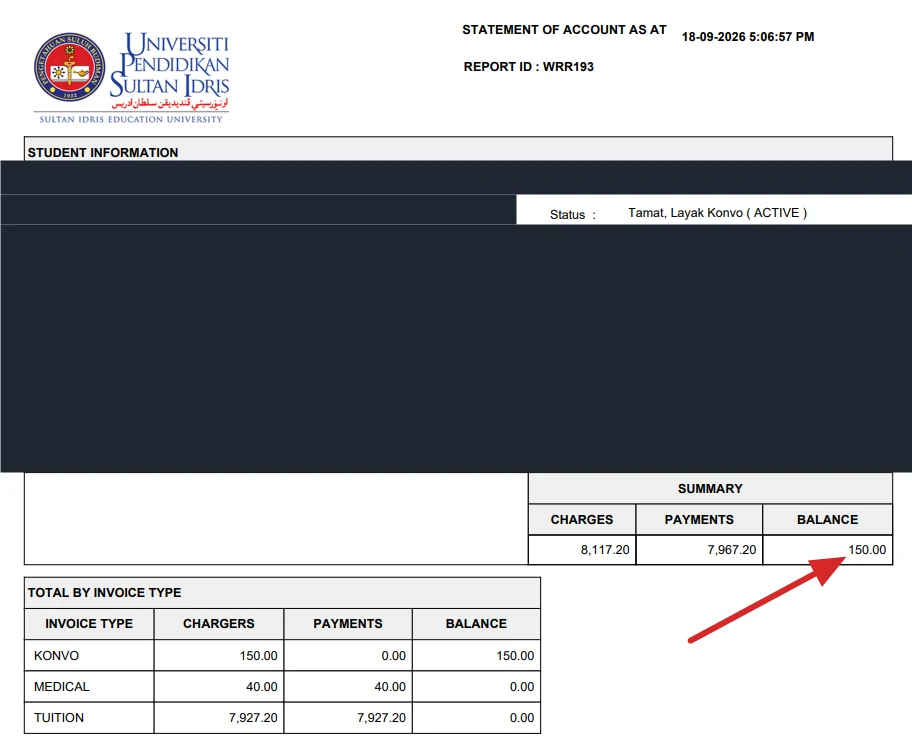Click total payments value 7,967.20

tap(732, 550)
